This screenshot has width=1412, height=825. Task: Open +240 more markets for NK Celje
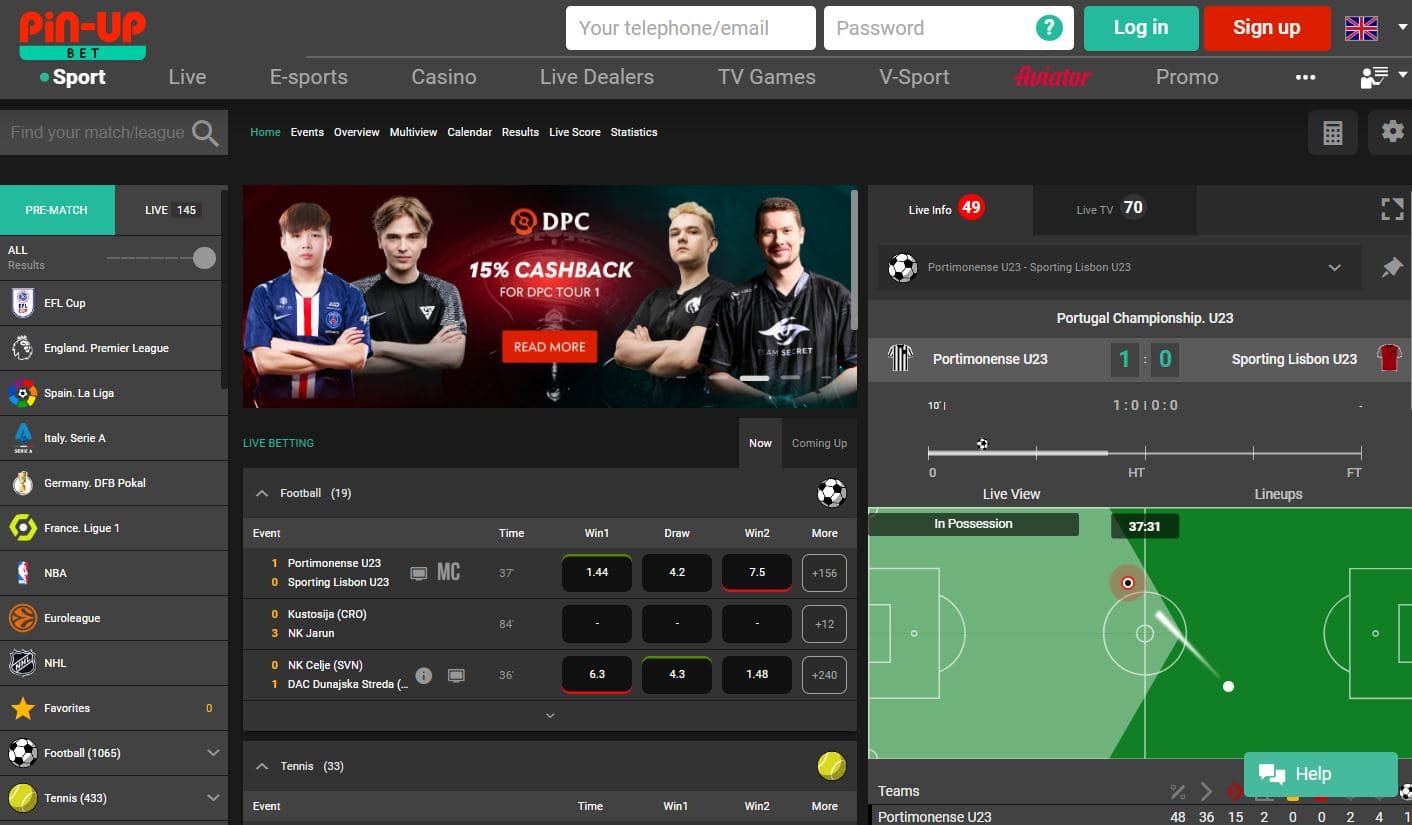click(824, 675)
